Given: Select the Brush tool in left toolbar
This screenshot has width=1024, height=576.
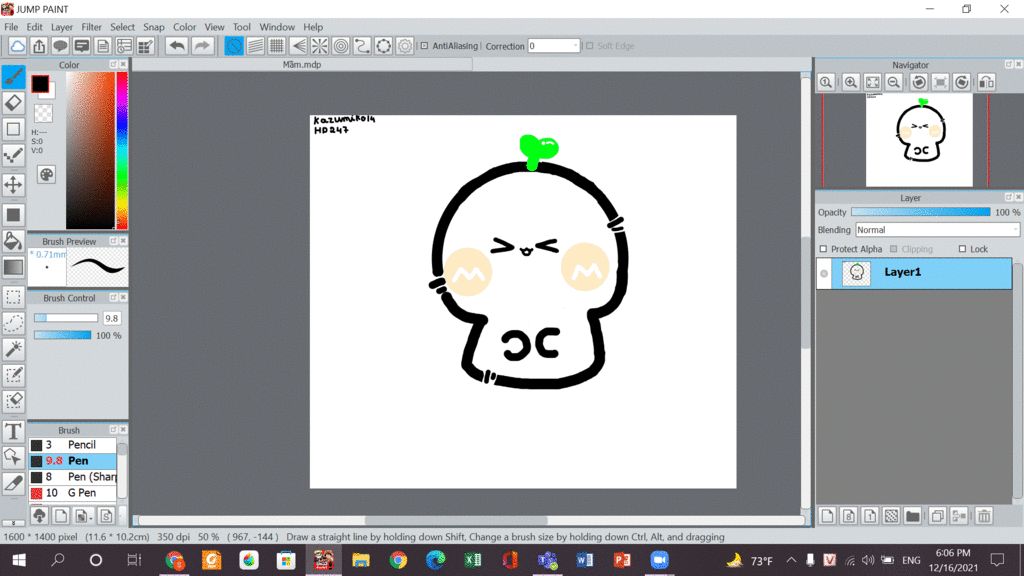Looking at the screenshot, I should tap(13, 76).
